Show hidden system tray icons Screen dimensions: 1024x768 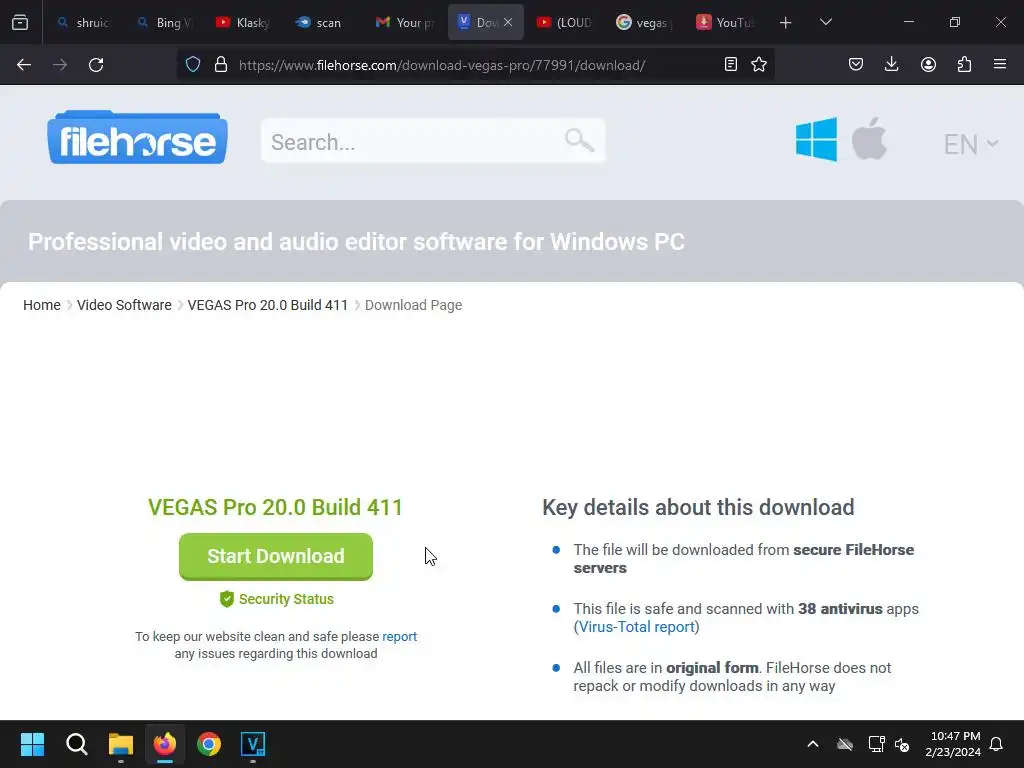813,744
